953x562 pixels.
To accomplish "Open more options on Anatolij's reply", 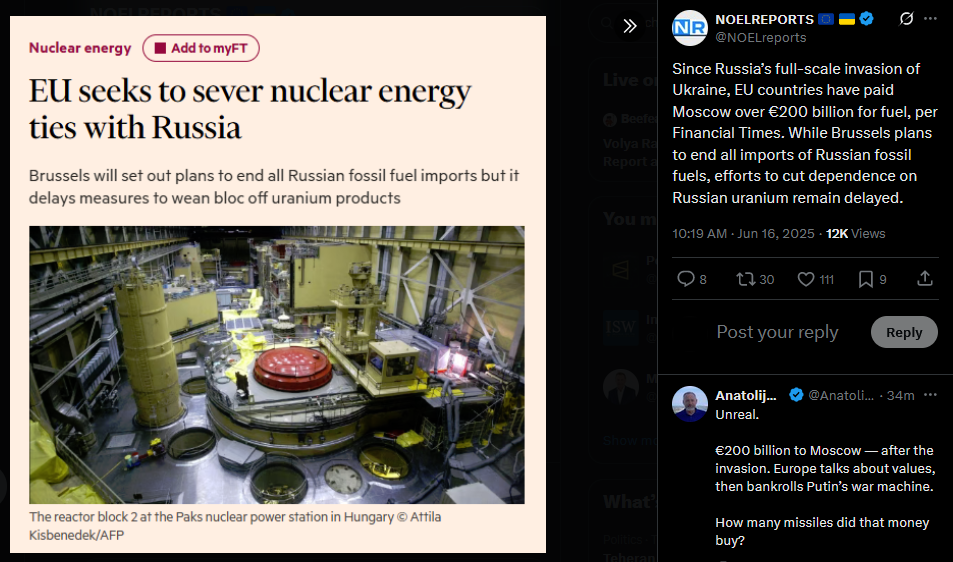I will tap(931, 395).
